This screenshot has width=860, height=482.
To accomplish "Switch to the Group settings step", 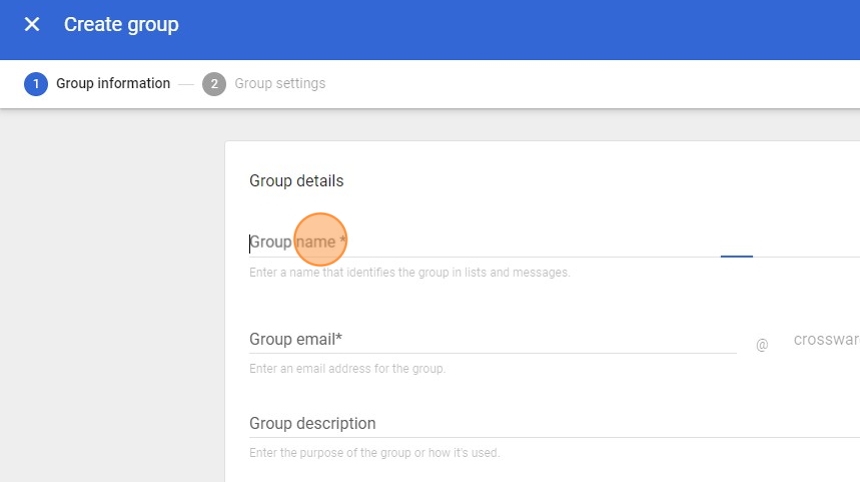I will click(x=280, y=84).
